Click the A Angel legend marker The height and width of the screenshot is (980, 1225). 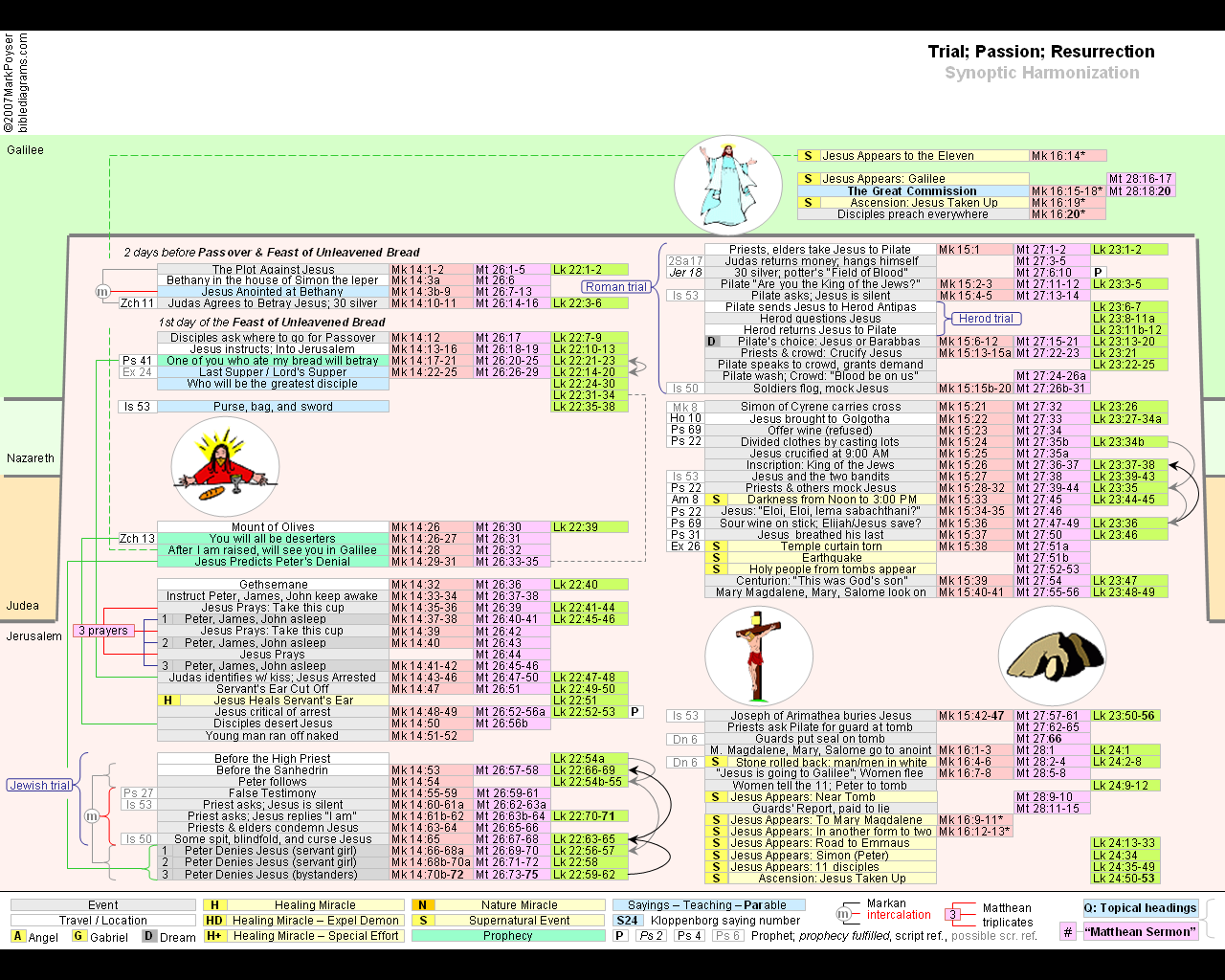pyautogui.click(x=18, y=936)
